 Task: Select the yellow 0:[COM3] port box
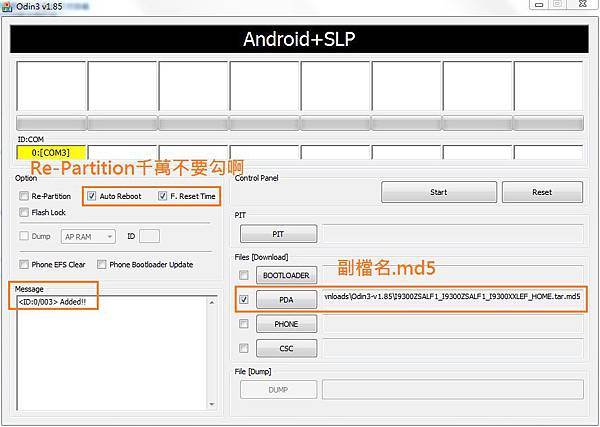pyautogui.click(x=51, y=153)
